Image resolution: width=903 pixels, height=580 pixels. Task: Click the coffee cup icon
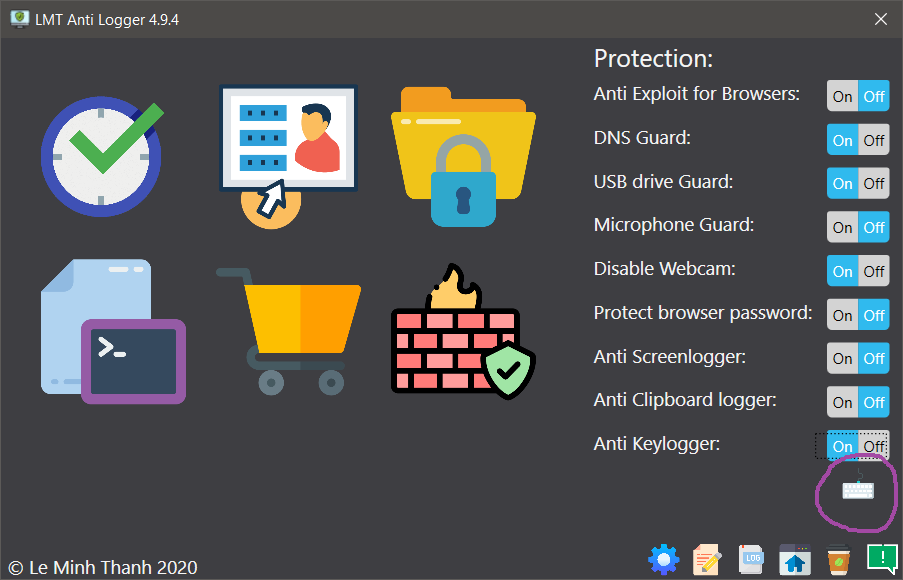click(838, 559)
